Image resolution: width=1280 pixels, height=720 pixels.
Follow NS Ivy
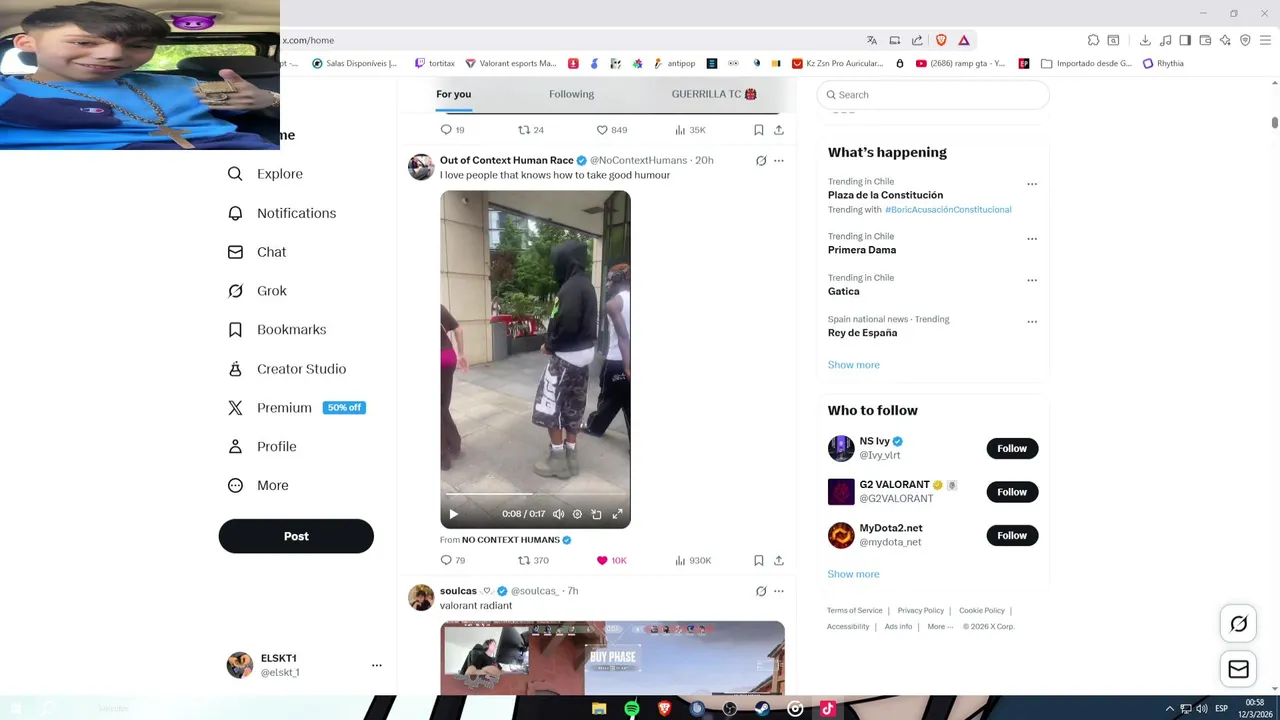click(x=1012, y=448)
